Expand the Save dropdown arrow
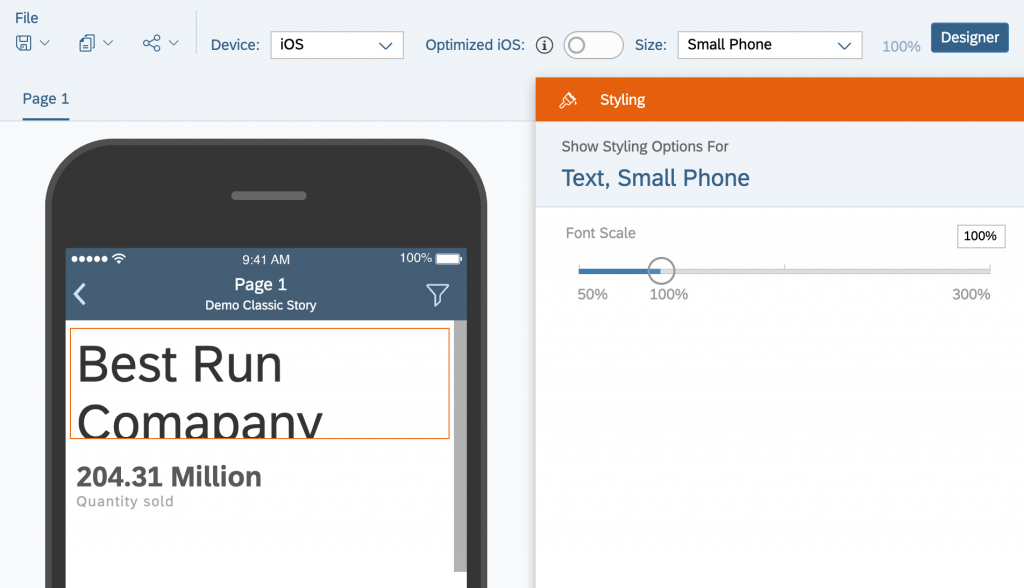 pos(45,43)
